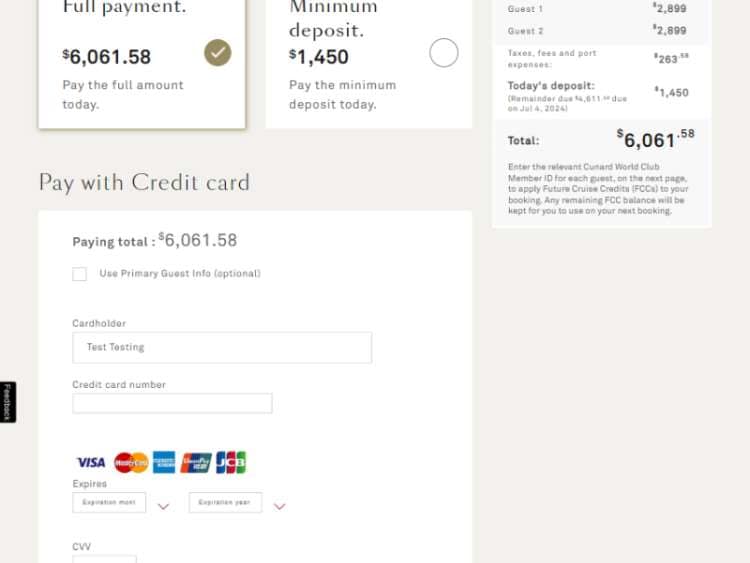Image resolution: width=750 pixels, height=563 pixels.
Task: Focus the Credit card number field
Action: [172, 404]
